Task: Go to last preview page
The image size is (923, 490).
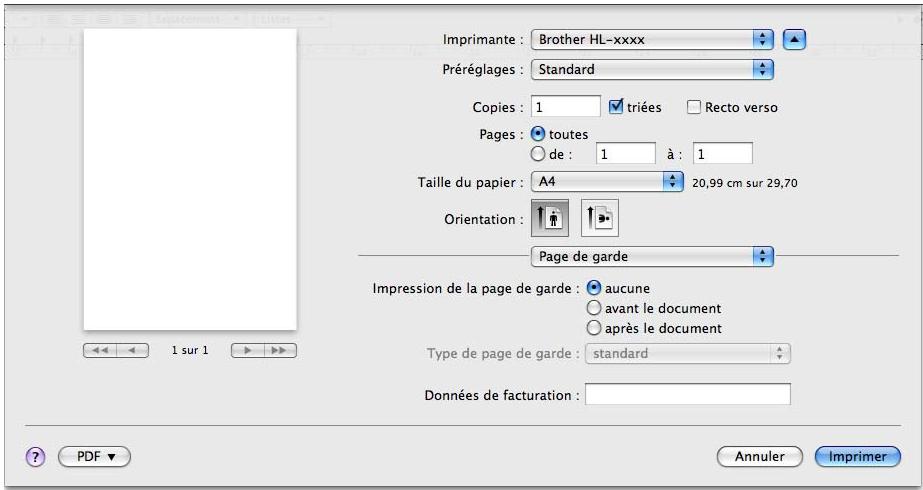Action: [280, 350]
